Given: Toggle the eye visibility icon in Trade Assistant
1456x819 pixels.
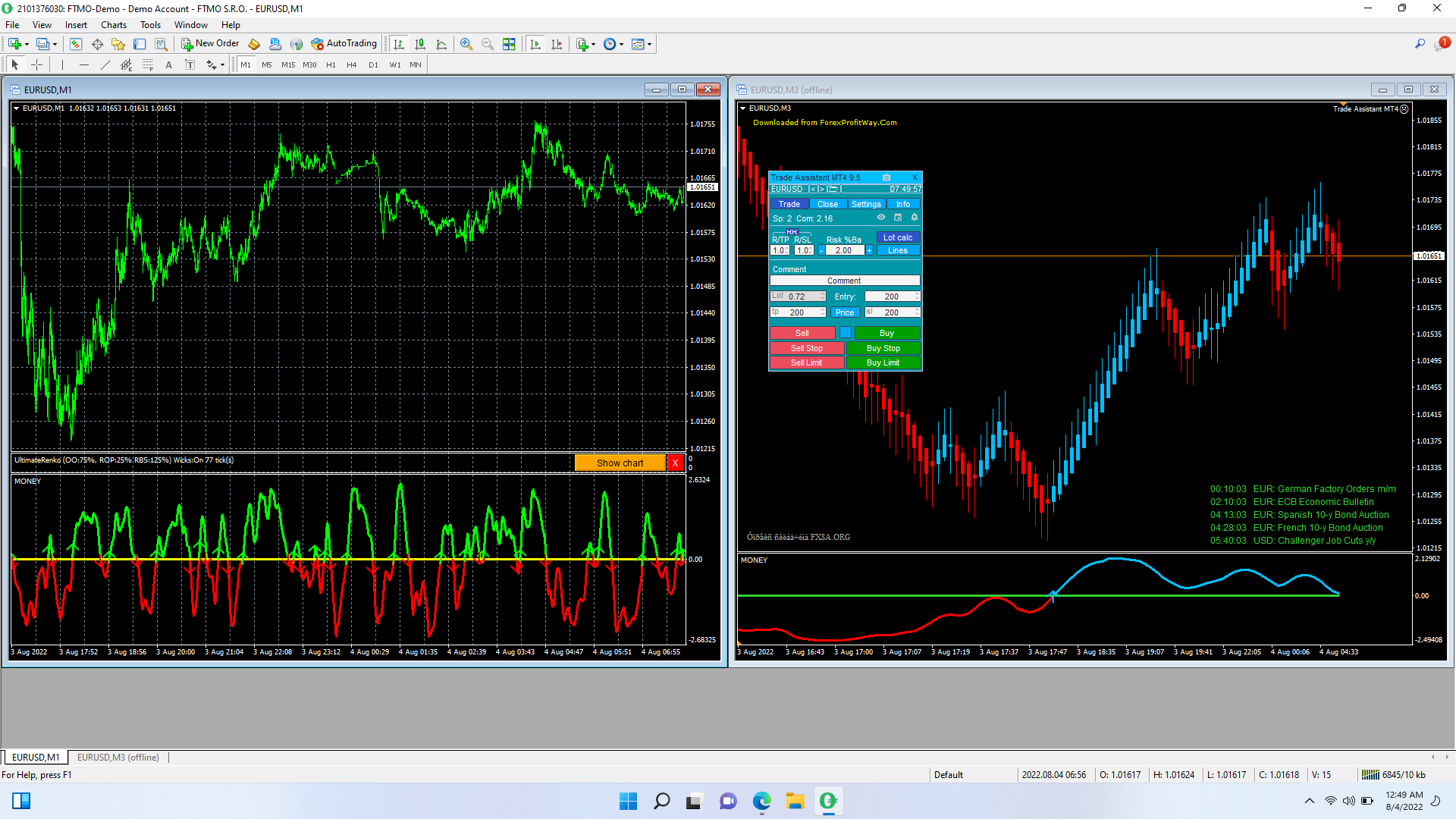Looking at the screenshot, I should [881, 218].
